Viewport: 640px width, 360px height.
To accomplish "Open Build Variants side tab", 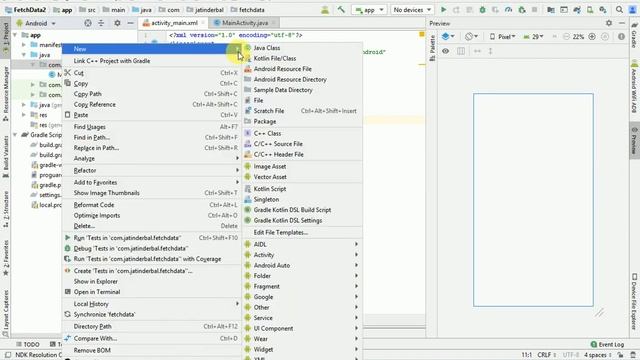I will 6,156.
